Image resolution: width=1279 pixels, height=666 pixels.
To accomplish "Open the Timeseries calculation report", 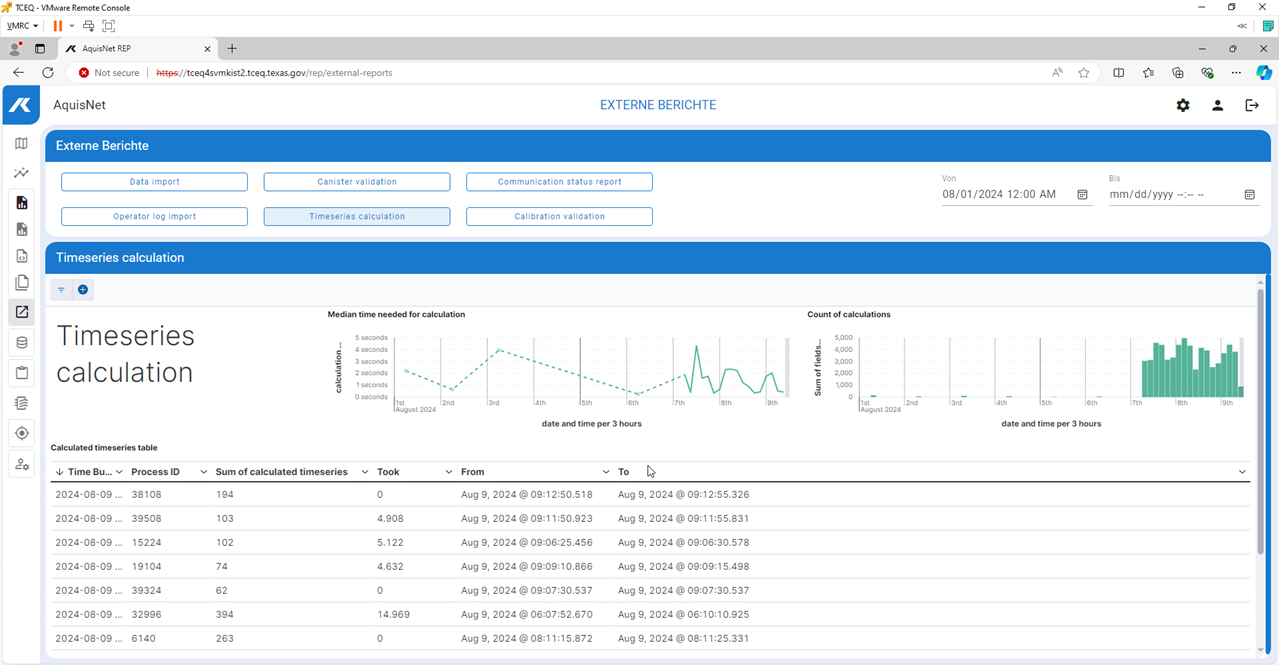I will click(357, 216).
